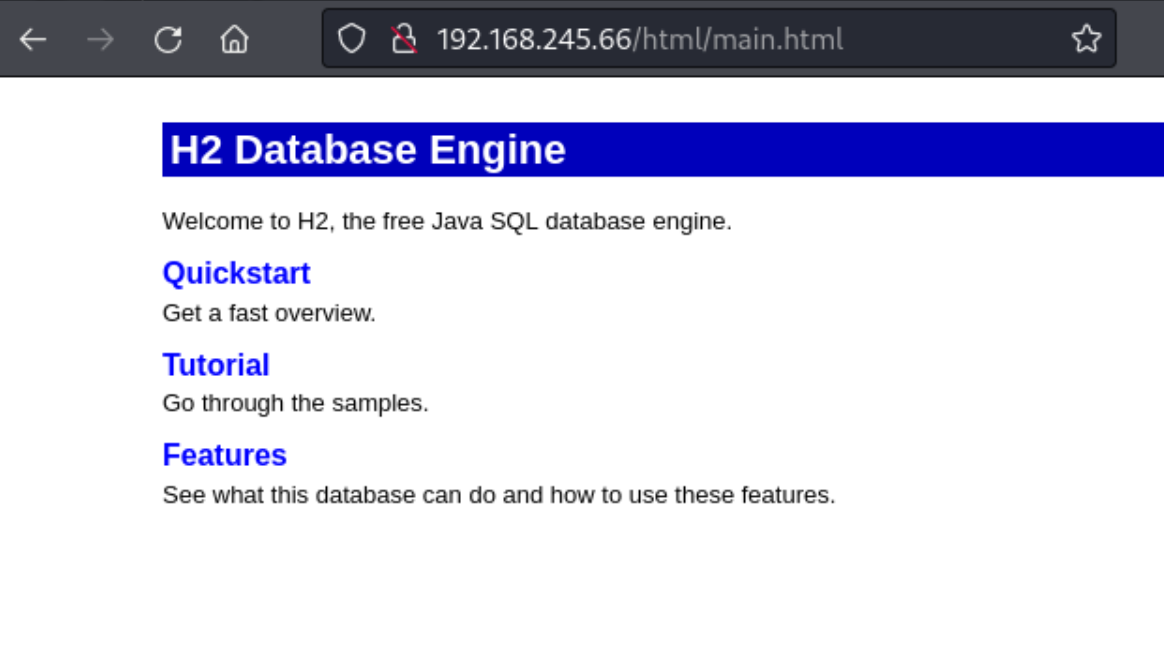
Task: Go back to the previous page
Action: (33, 39)
